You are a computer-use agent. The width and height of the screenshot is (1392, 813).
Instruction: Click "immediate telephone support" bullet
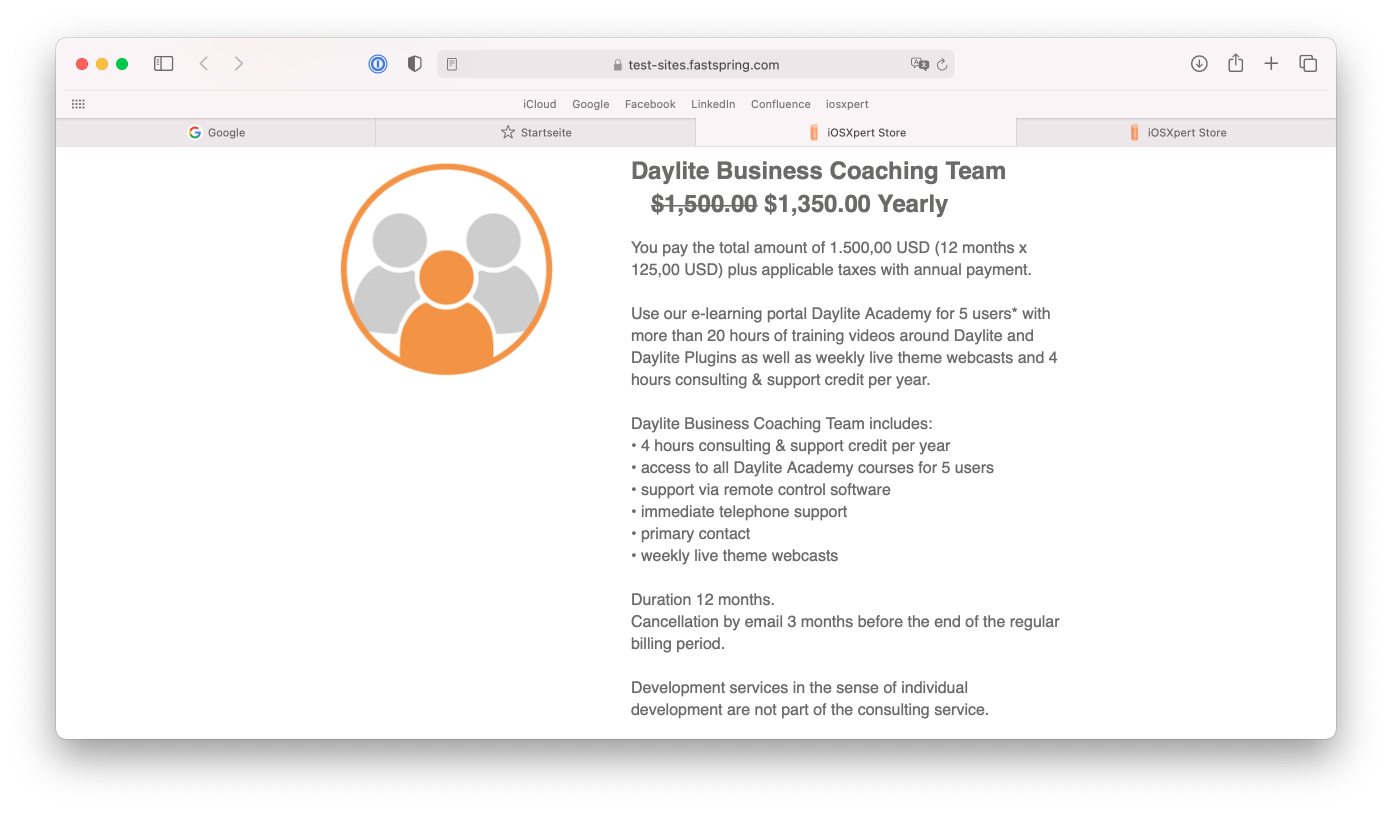pyautogui.click(x=739, y=512)
